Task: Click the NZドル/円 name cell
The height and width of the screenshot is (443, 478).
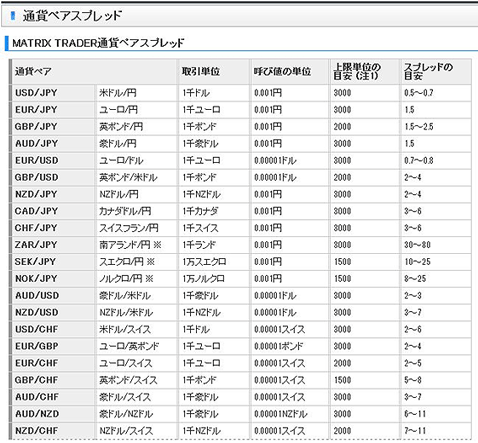Action: pyautogui.click(x=137, y=194)
